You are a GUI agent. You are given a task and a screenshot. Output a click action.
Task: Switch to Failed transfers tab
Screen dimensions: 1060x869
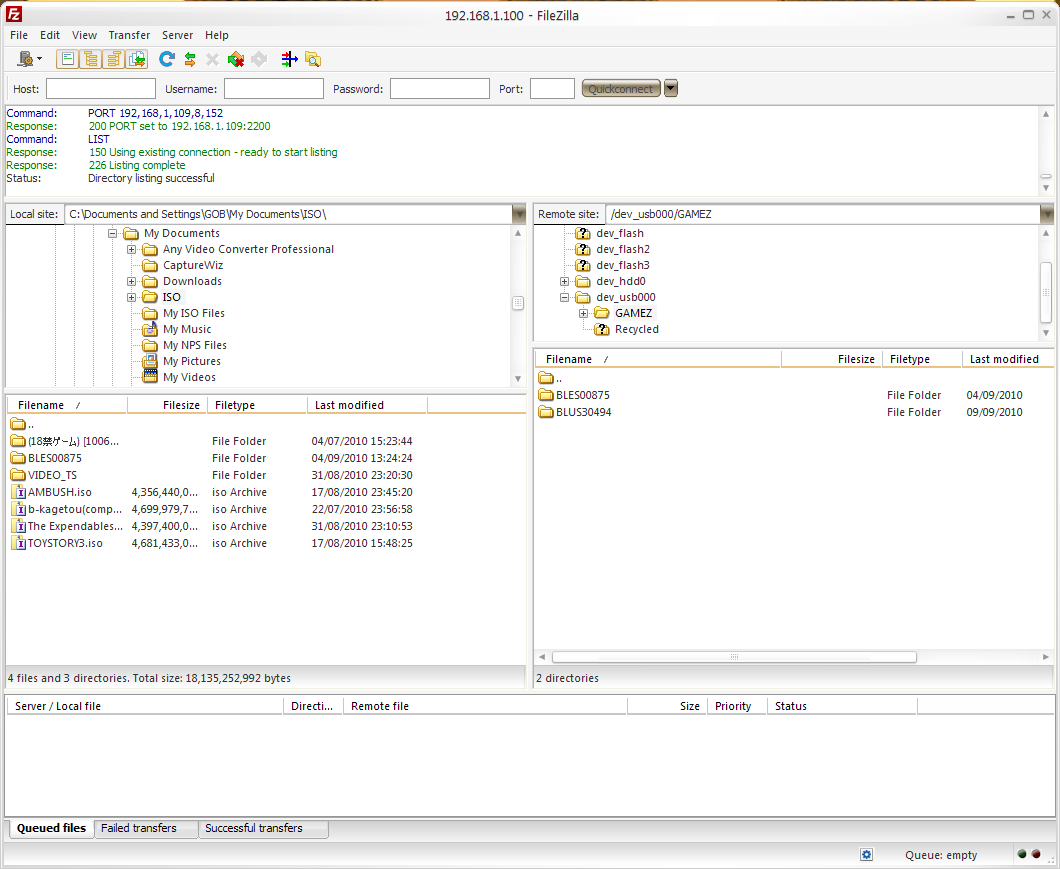click(139, 828)
